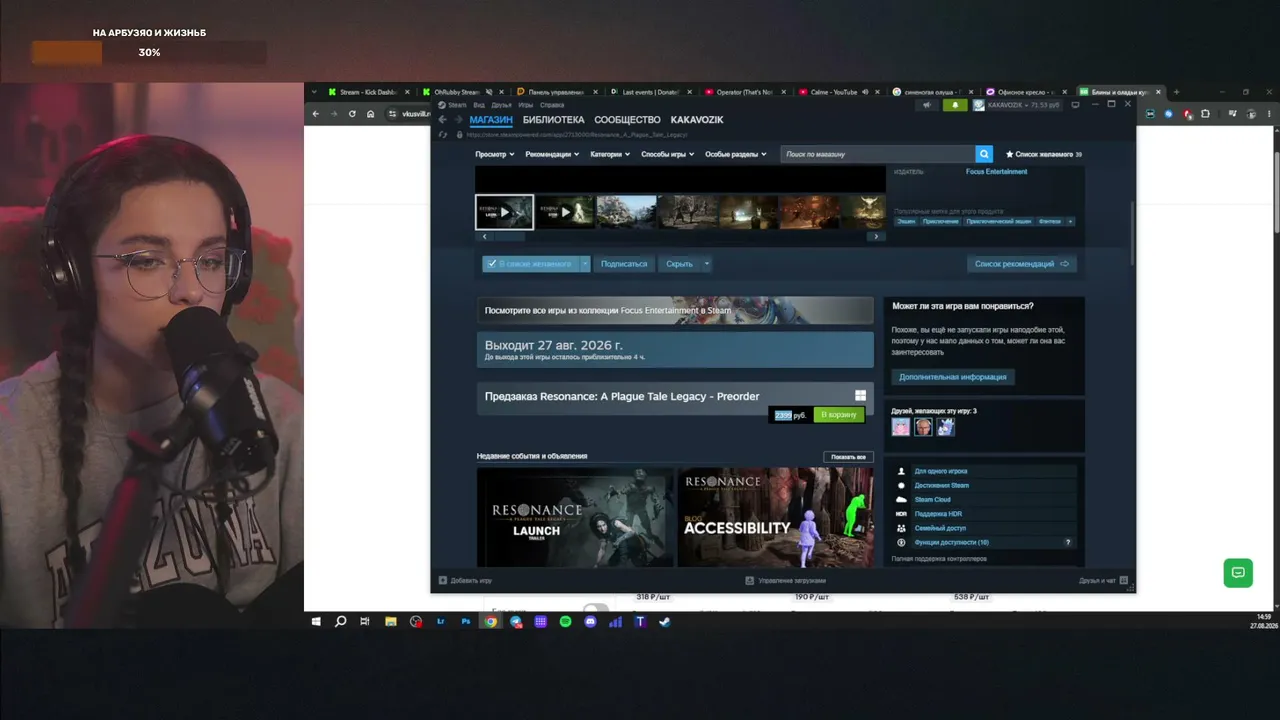Screen dimensions: 1280x720
Task: Expand the Особые разделы store menu
Action: pos(735,154)
